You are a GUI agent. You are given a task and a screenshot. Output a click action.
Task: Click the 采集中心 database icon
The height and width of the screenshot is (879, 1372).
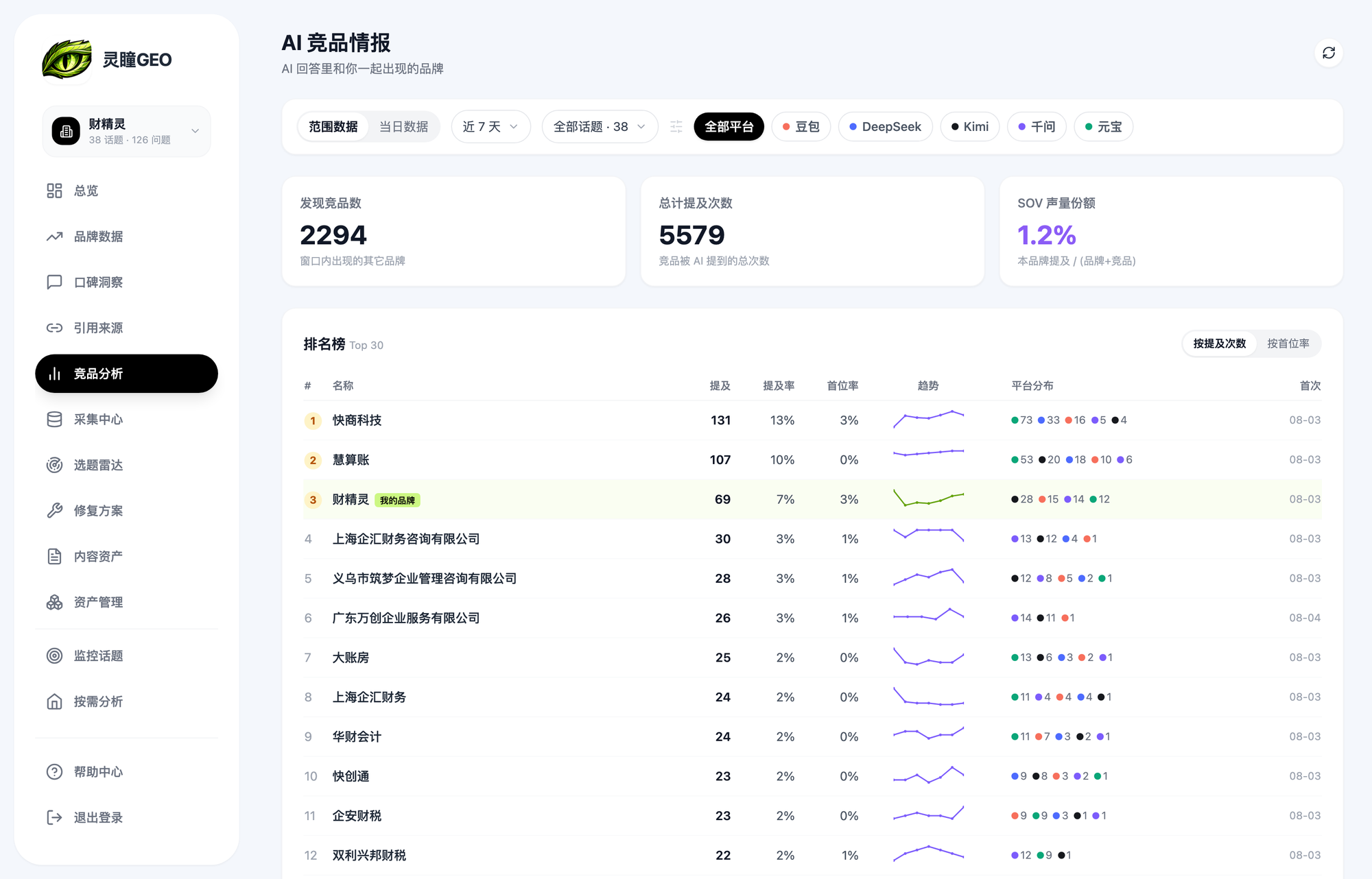point(54,419)
